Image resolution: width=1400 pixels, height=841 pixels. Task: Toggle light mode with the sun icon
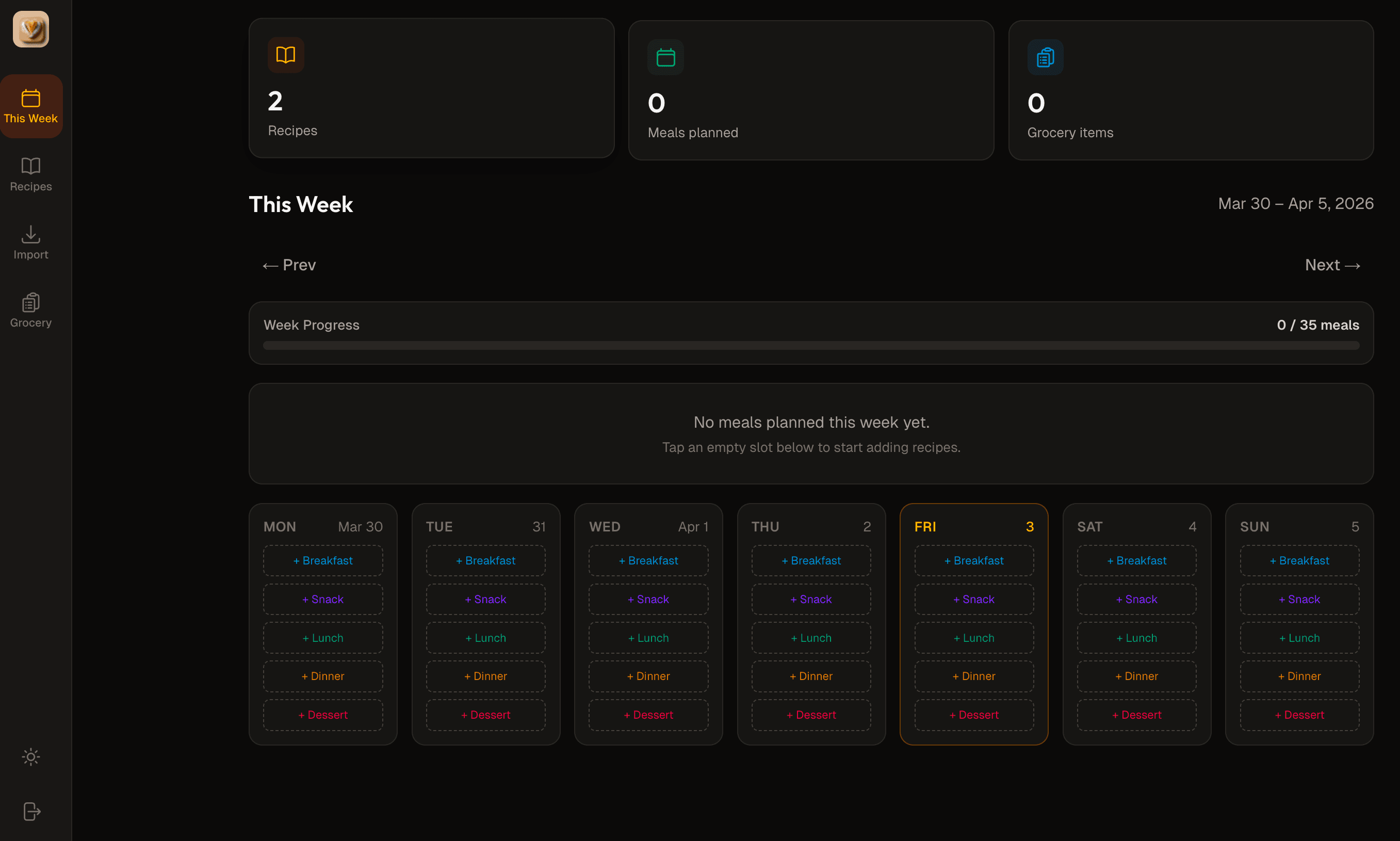tap(30, 756)
